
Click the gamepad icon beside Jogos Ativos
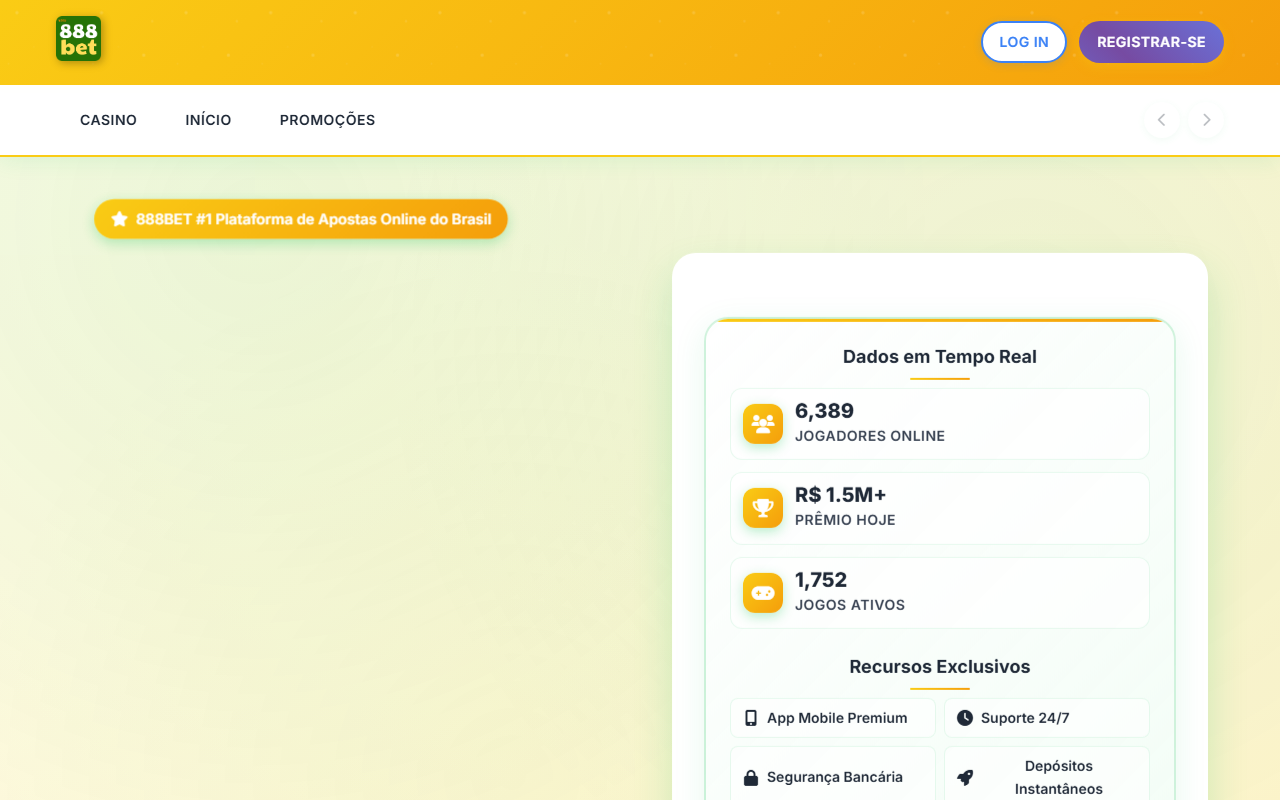click(x=763, y=593)
